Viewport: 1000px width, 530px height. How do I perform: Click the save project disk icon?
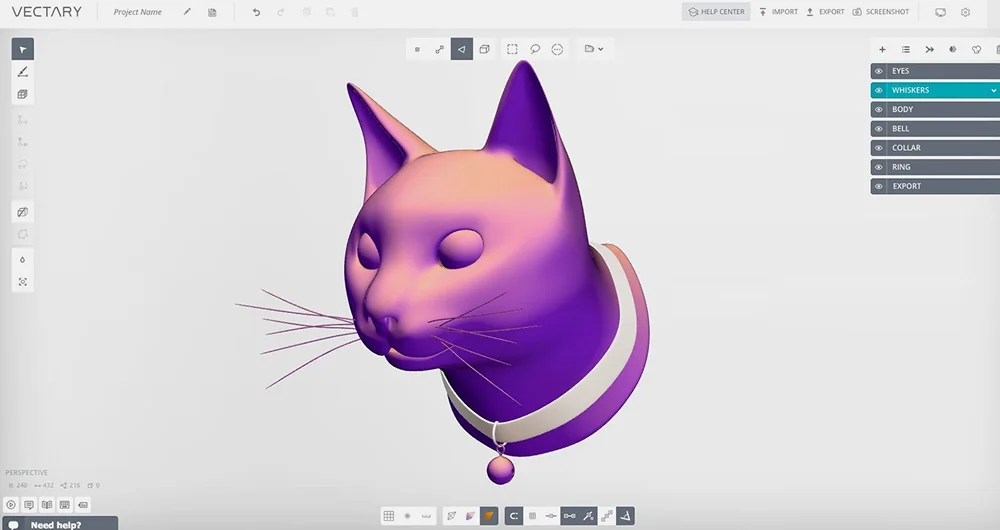(212, 12)
